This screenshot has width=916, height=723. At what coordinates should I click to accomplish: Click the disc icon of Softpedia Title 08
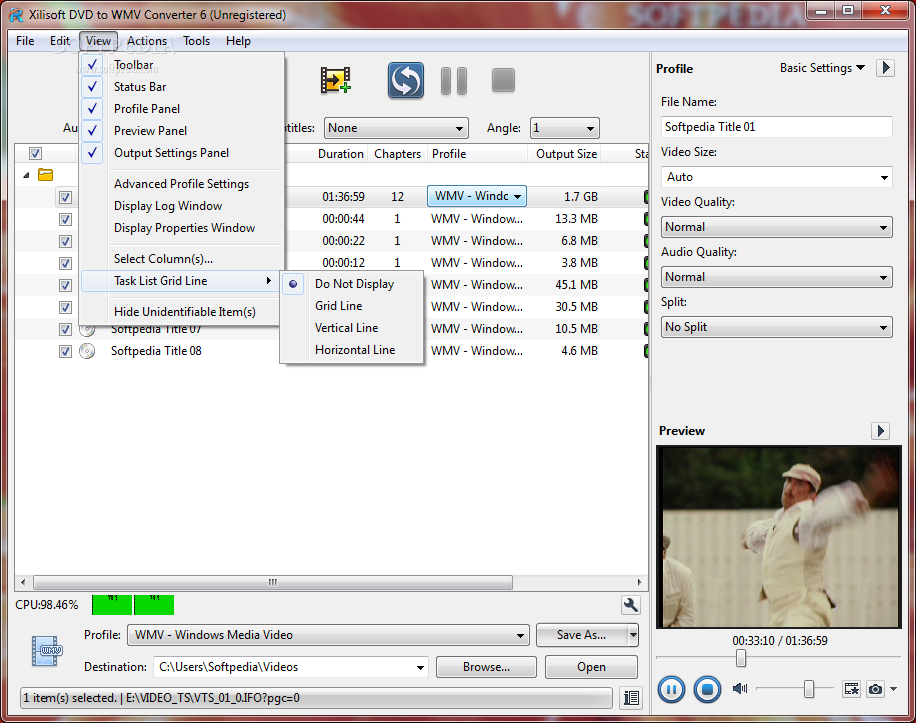87,351
